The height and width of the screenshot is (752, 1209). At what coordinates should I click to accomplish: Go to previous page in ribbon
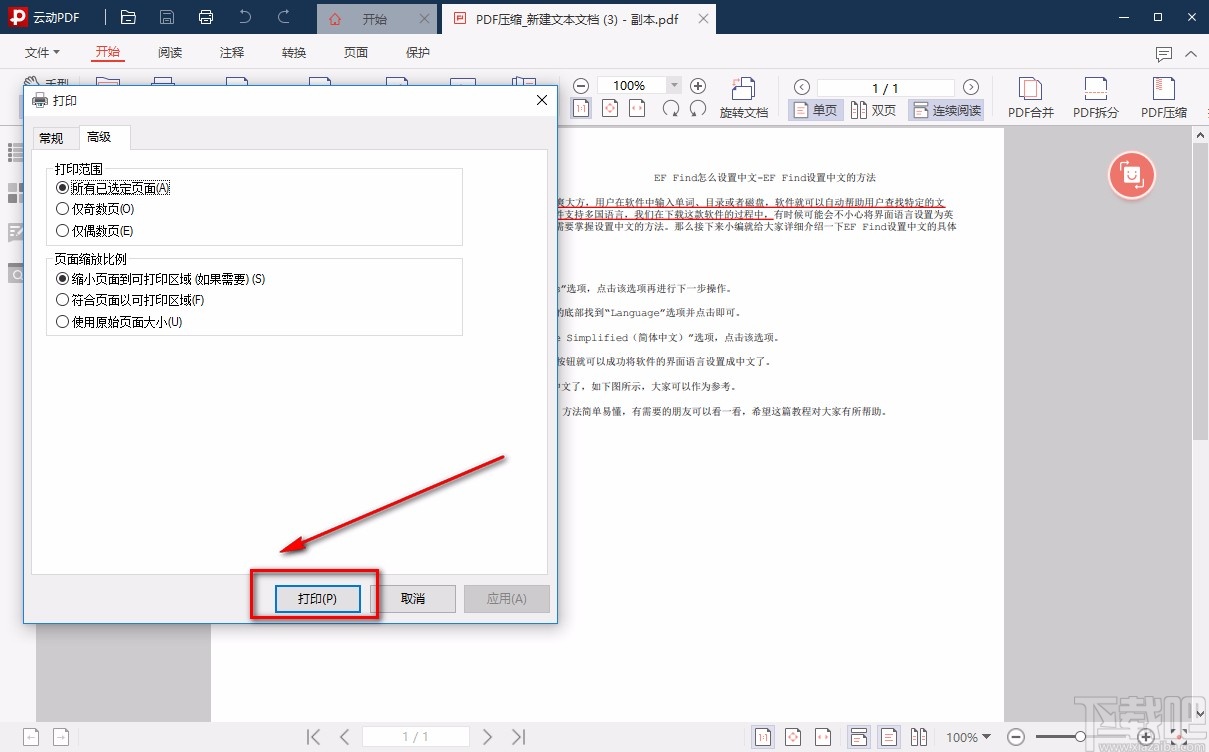(801, 88)
